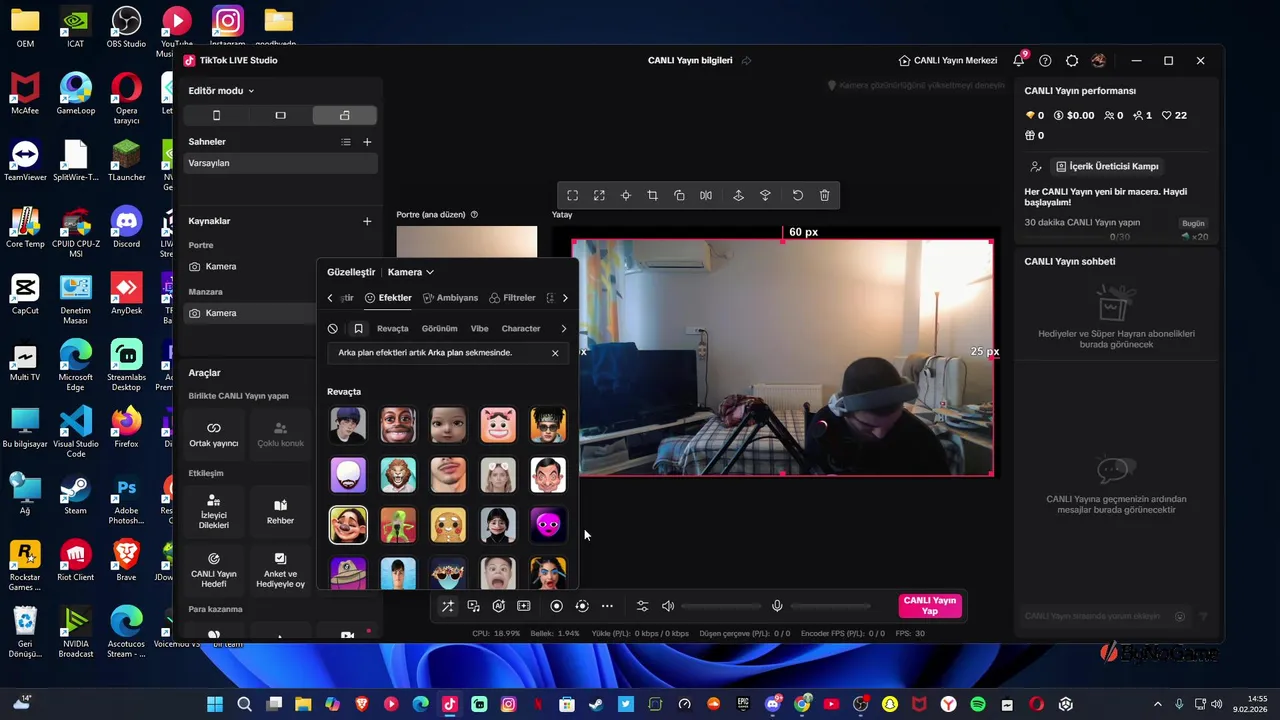
Task: Select the Character effect category
Action: tap(521, 329)
